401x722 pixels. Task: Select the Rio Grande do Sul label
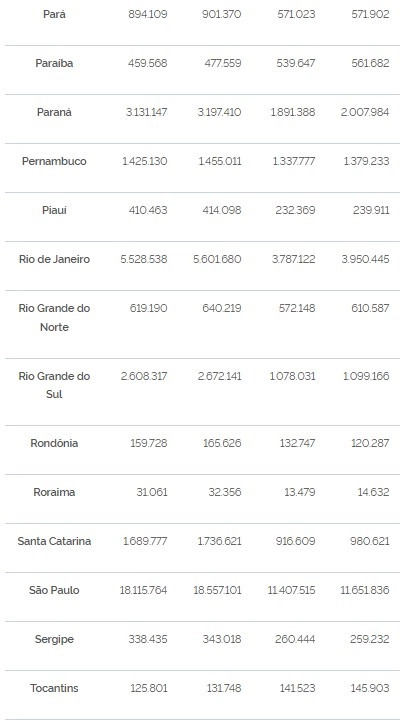coord(54,385)
